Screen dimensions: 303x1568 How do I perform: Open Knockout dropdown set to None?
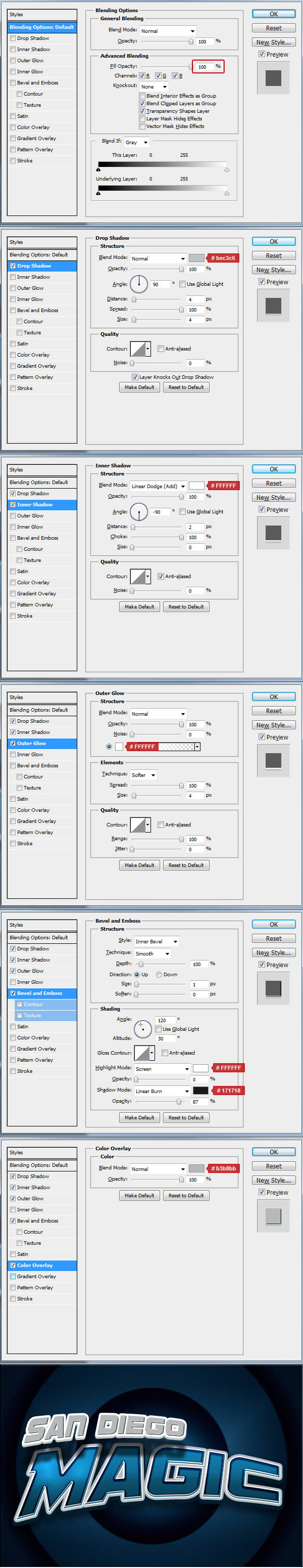(x=154, y=86)
